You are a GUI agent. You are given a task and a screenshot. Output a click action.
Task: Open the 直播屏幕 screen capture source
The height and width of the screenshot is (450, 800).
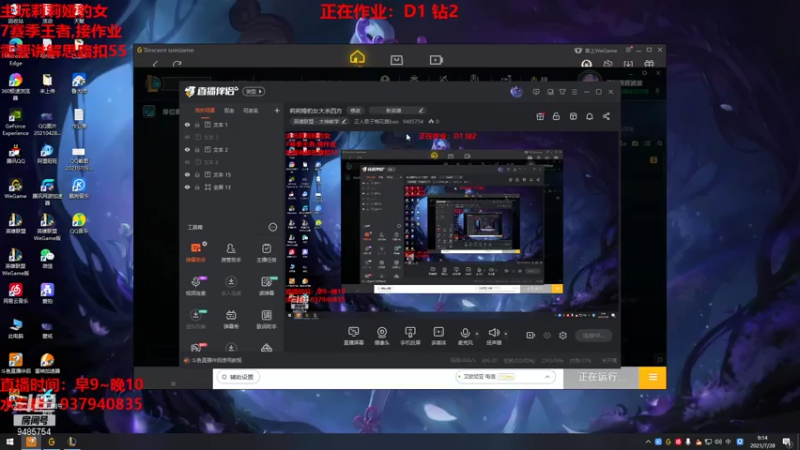(x=354, y=336)
